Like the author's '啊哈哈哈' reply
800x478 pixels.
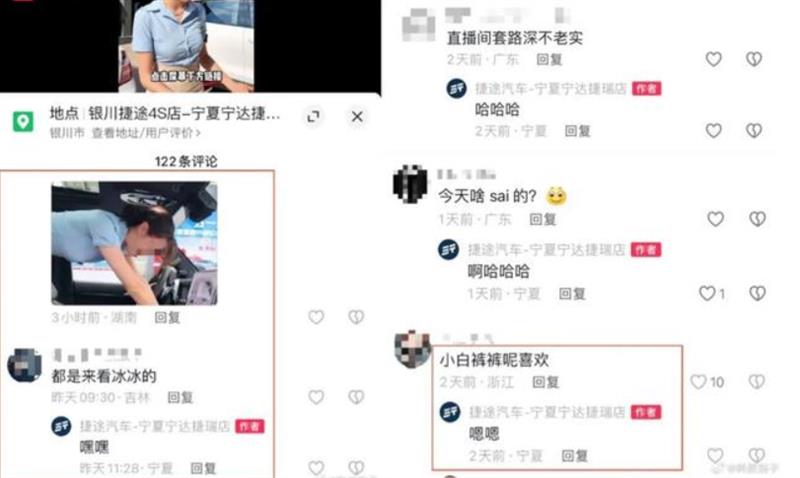[707, 293]
